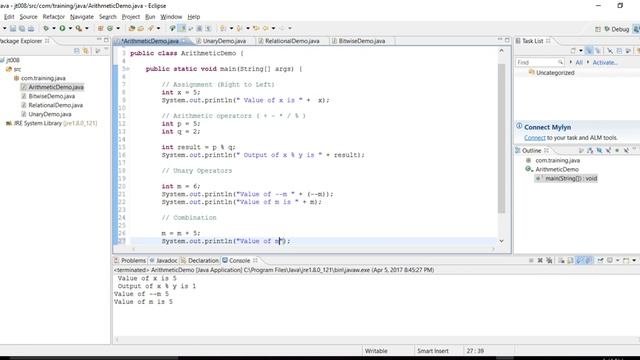
Task: Toggle Block Selection mode icon
Action: click(199, 29)
